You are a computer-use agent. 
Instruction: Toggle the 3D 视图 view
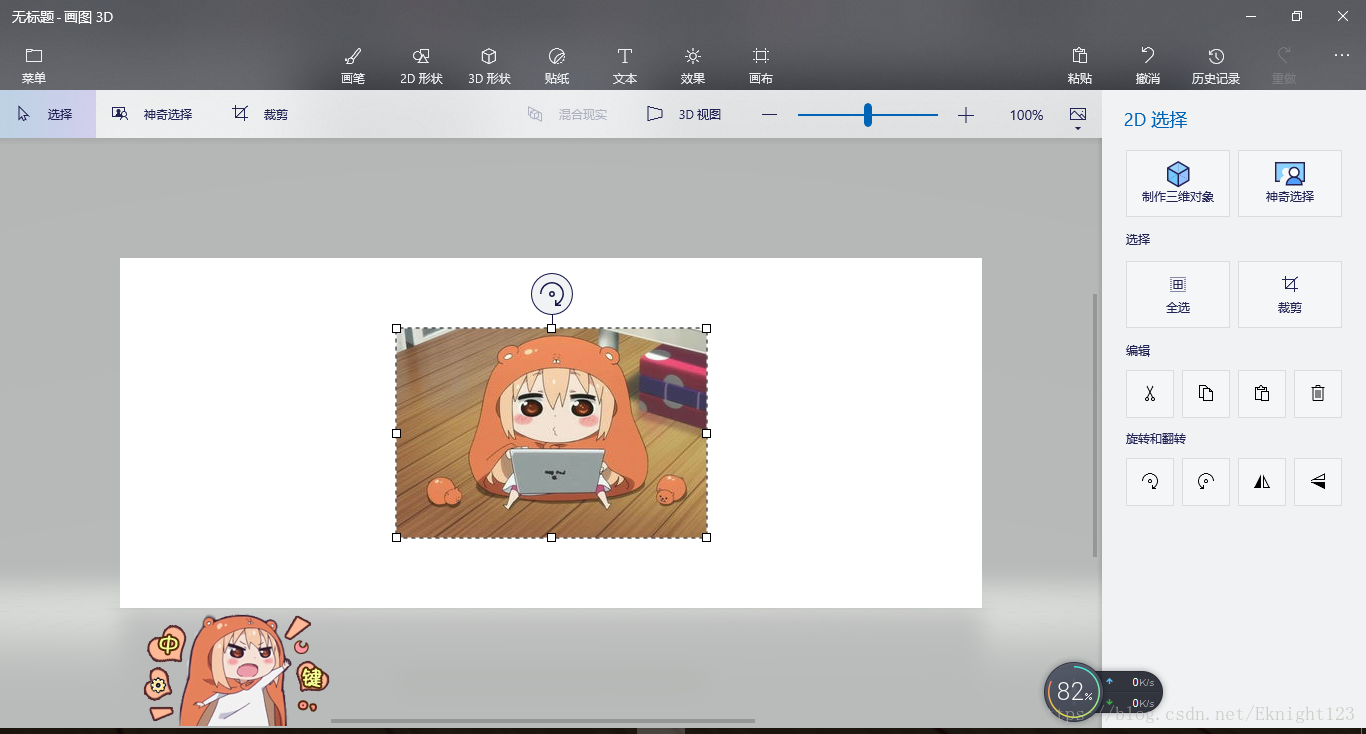click(684, 114)
